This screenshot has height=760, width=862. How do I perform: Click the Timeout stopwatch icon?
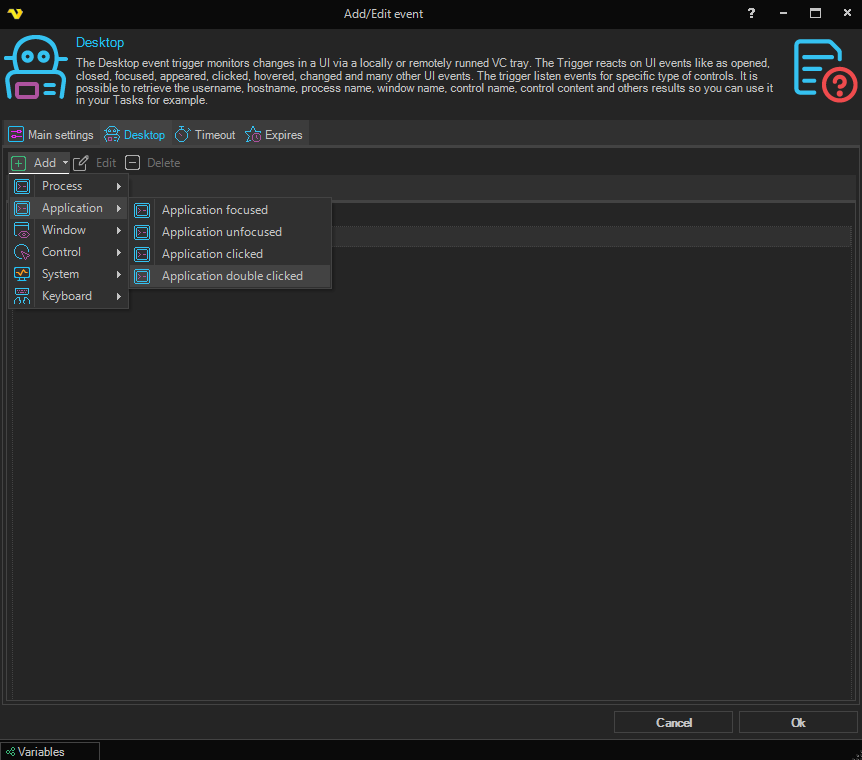pyautogui.click(x=183, y=134)
